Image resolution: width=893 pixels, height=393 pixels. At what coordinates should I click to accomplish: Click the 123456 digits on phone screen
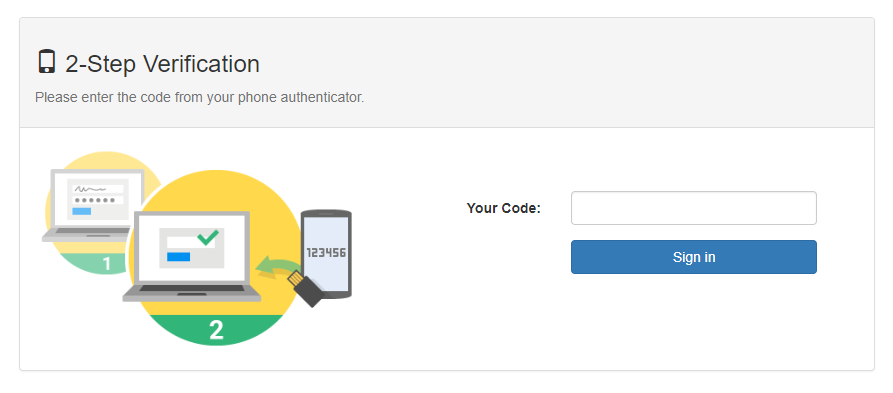point(326,252)
